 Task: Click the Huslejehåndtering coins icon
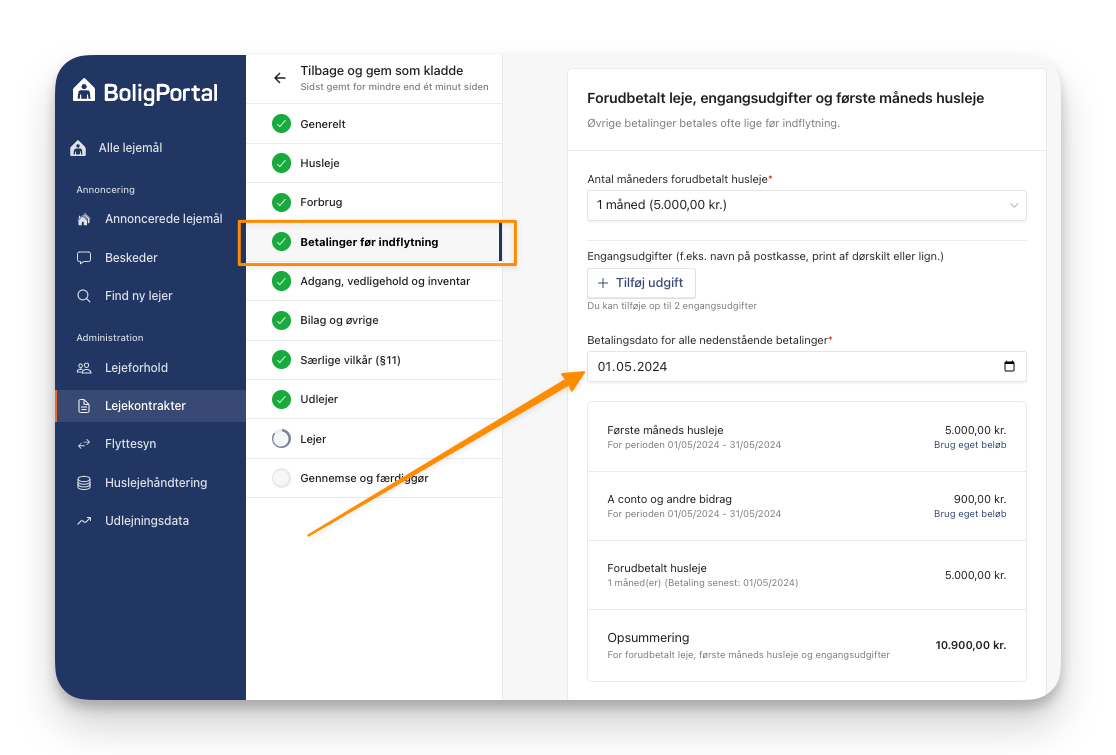[84, 482]
